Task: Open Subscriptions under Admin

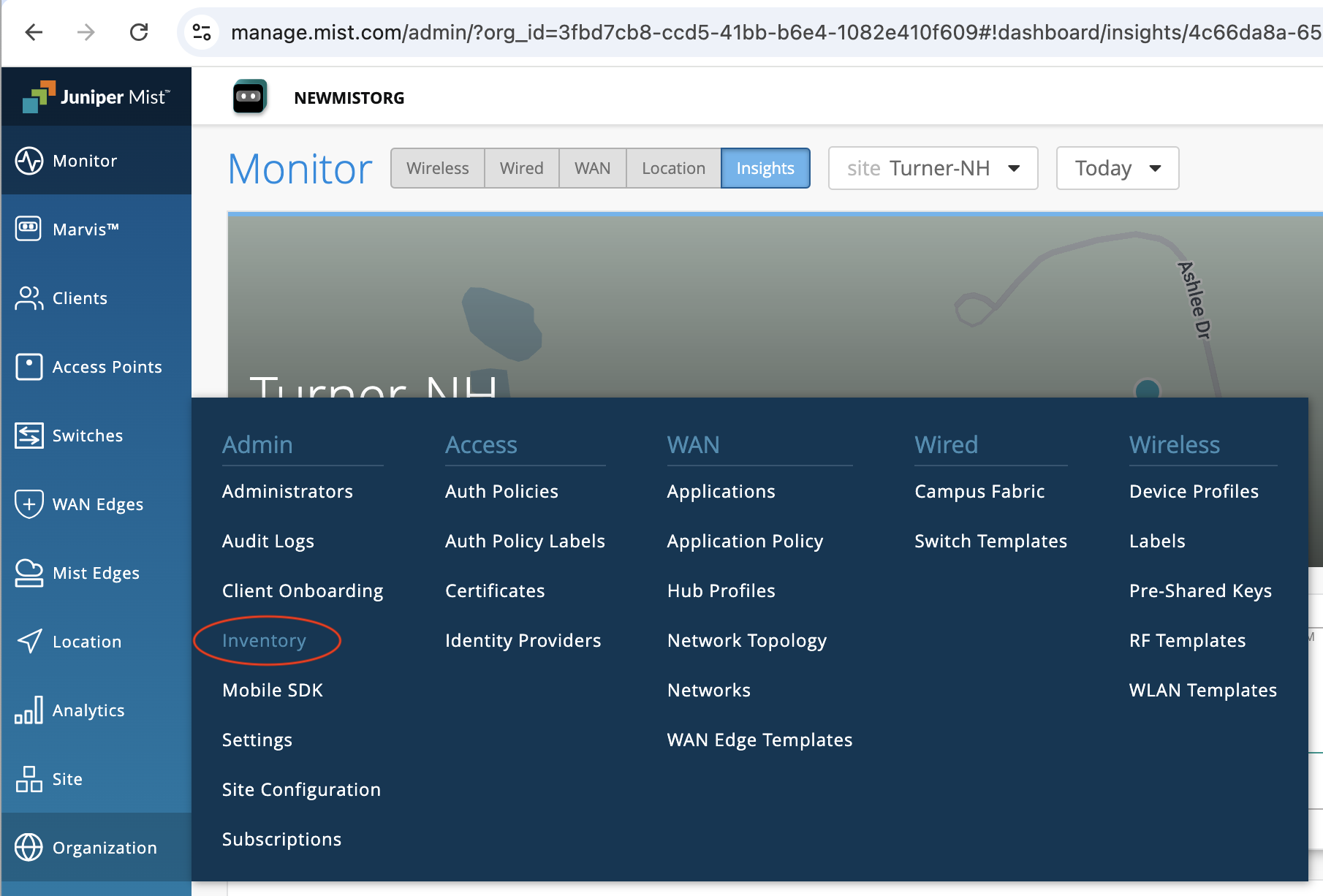Action: tap(282, 839)
